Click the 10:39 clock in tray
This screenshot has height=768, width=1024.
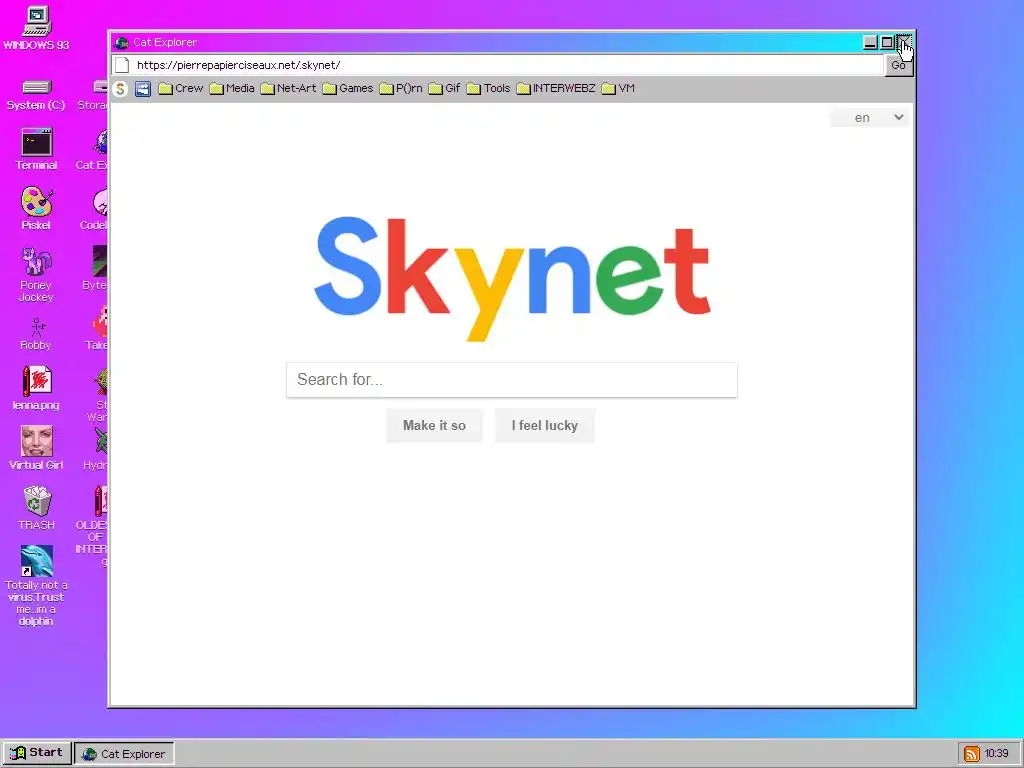click(x=997, y=754)
